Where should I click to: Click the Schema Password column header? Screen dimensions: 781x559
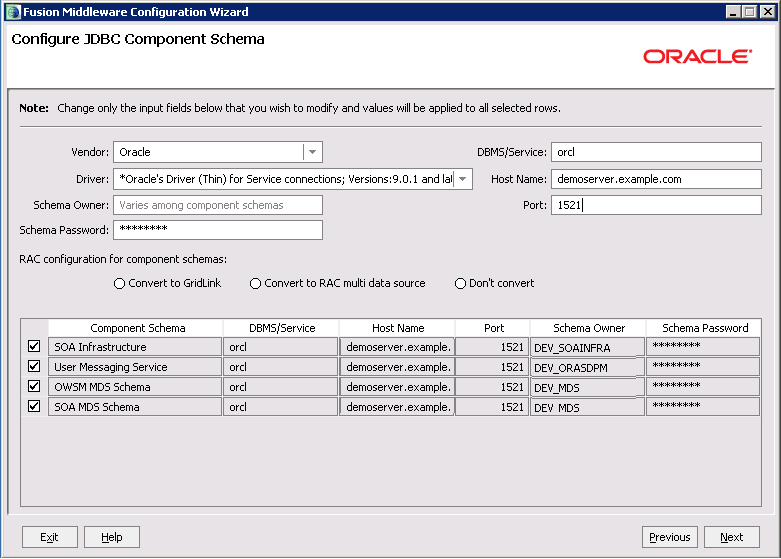point(705,328)
